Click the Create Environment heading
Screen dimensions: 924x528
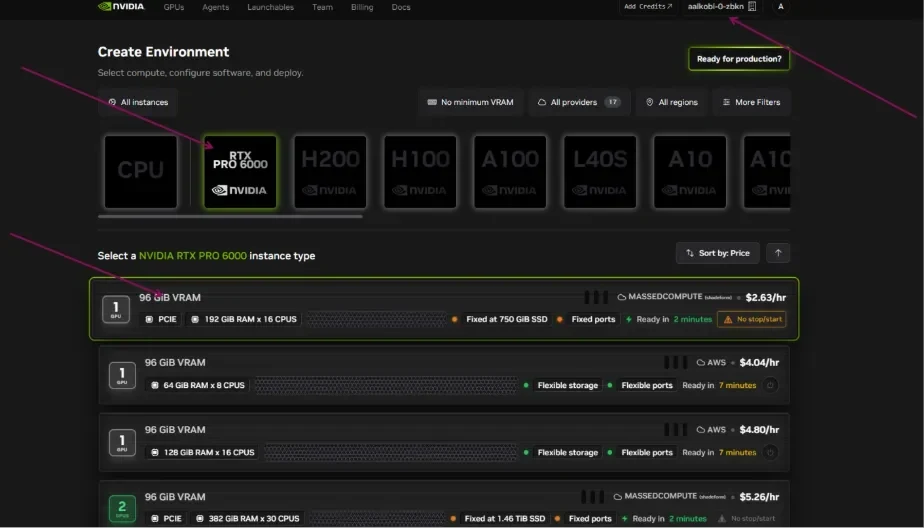[x=163, y=52]
